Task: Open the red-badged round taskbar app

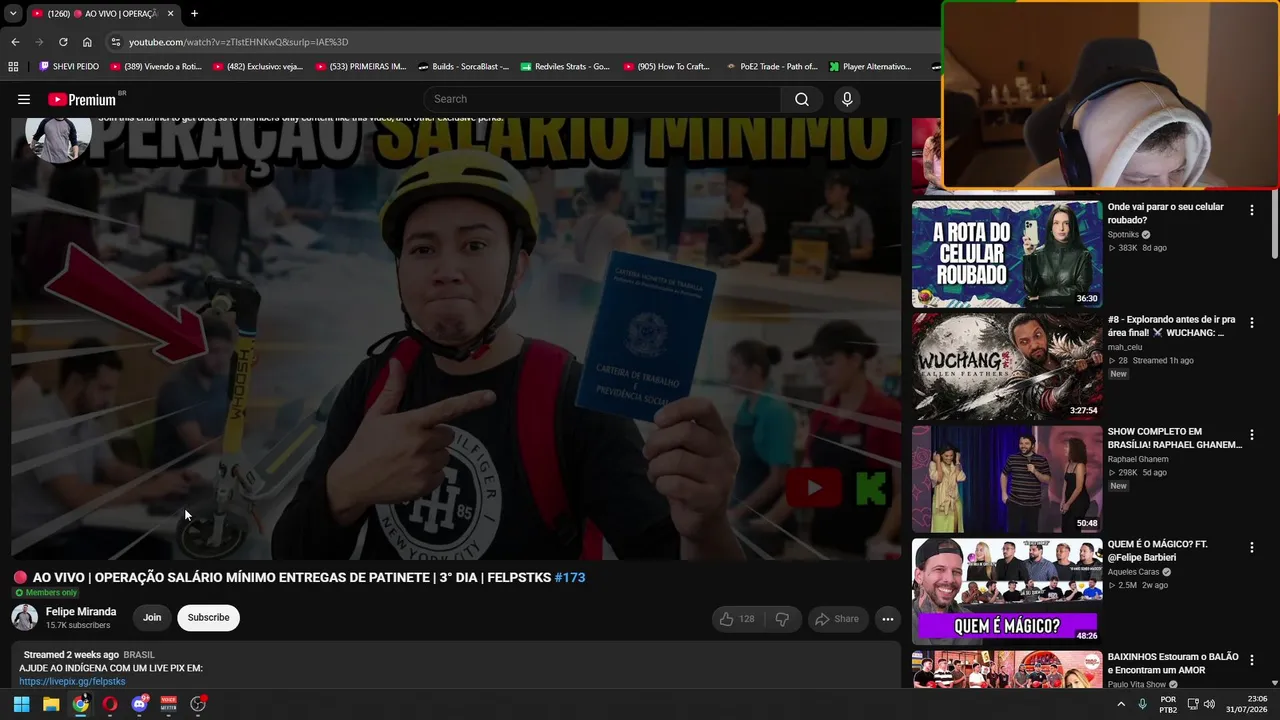Action: coord(198,704)
